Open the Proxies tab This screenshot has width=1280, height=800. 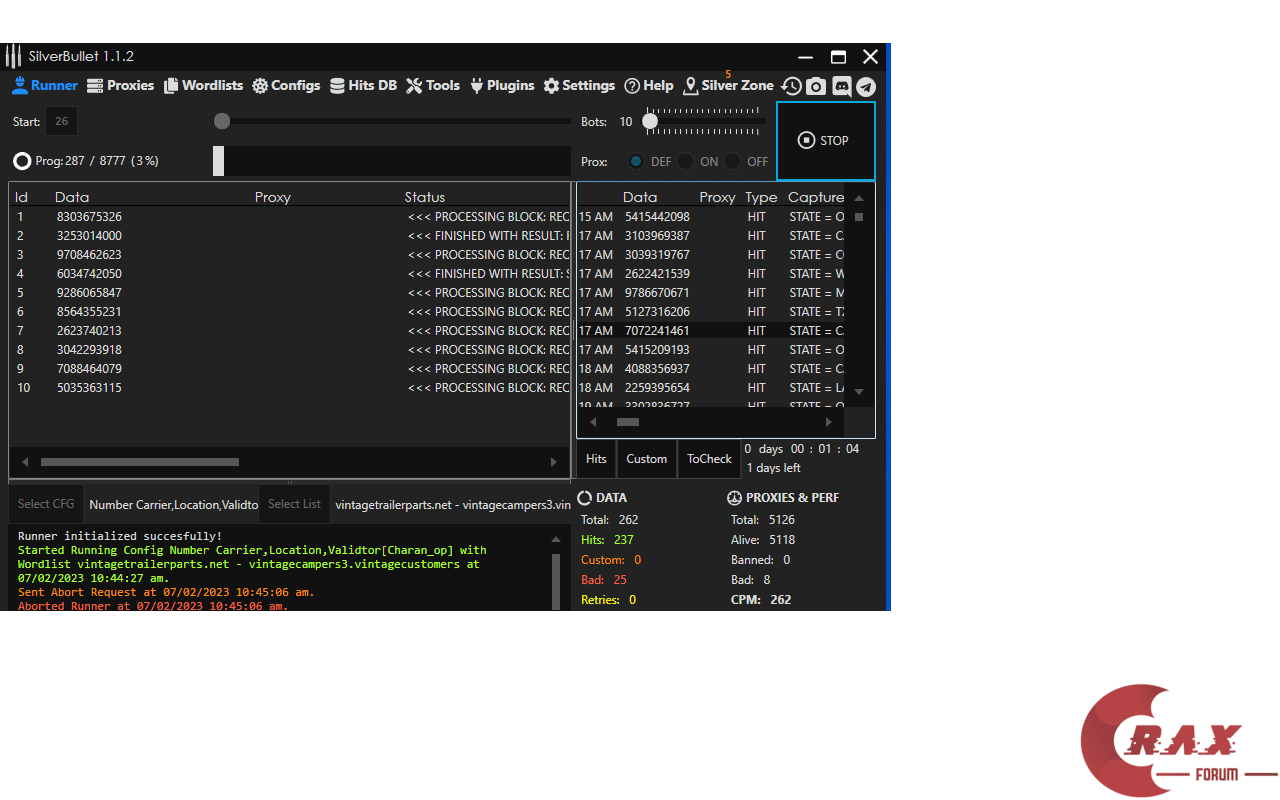click(120, 86)
